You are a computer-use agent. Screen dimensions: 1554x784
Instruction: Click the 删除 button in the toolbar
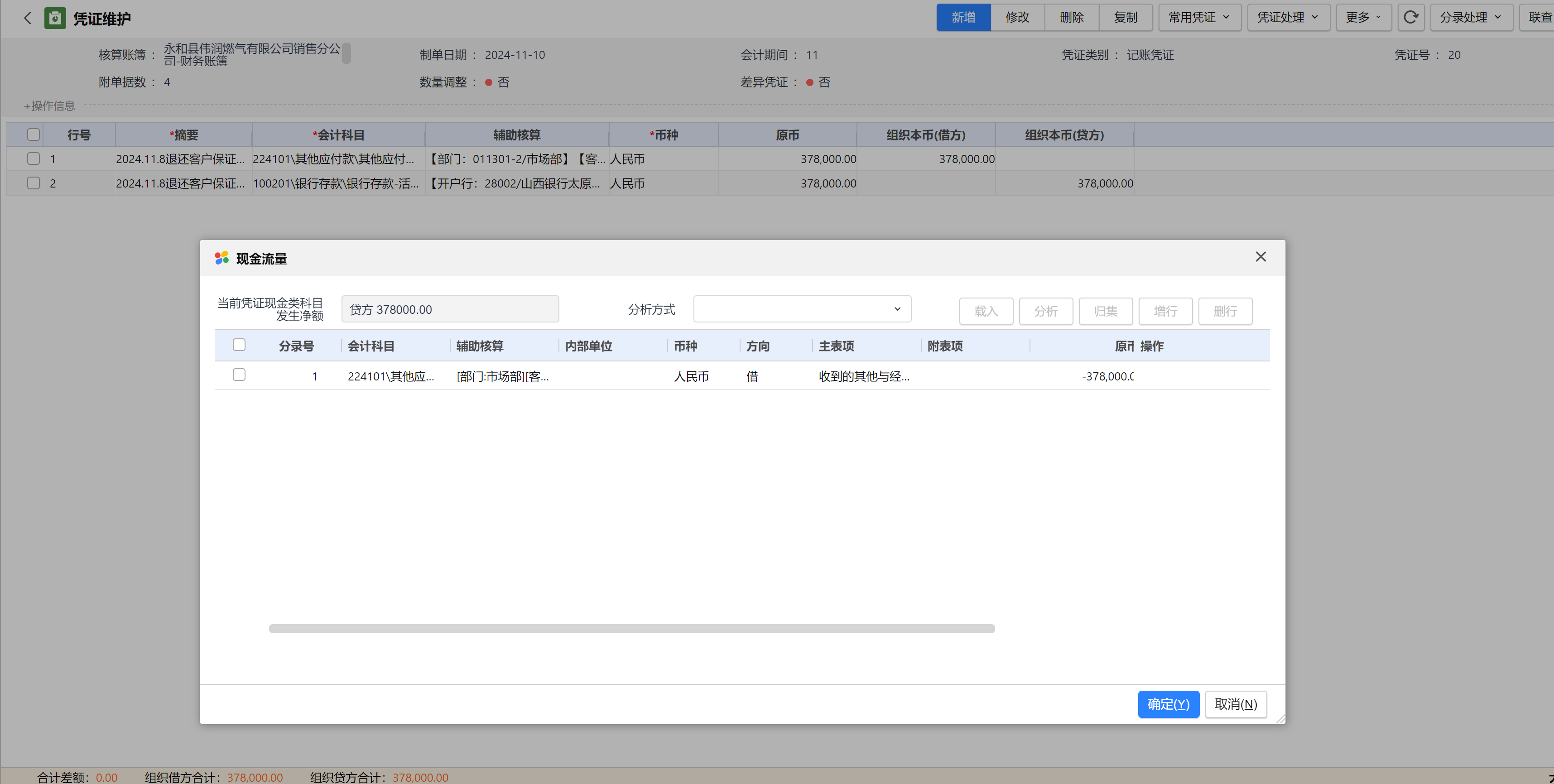coord(1071,18)
